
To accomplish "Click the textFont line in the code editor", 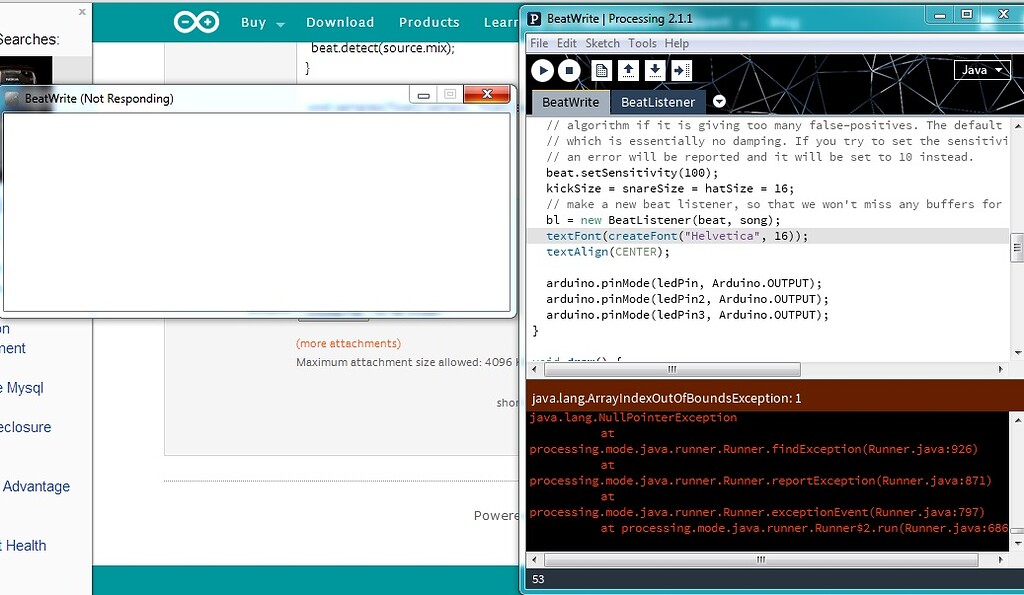I will tap(676, 235).
